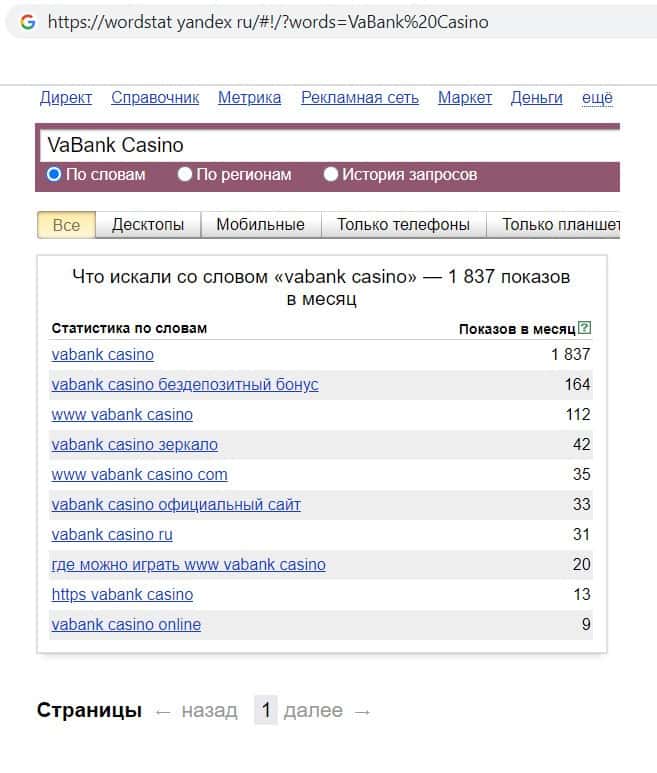
Task: Click the 'Статистика по словам' column header
Action: 129,328
